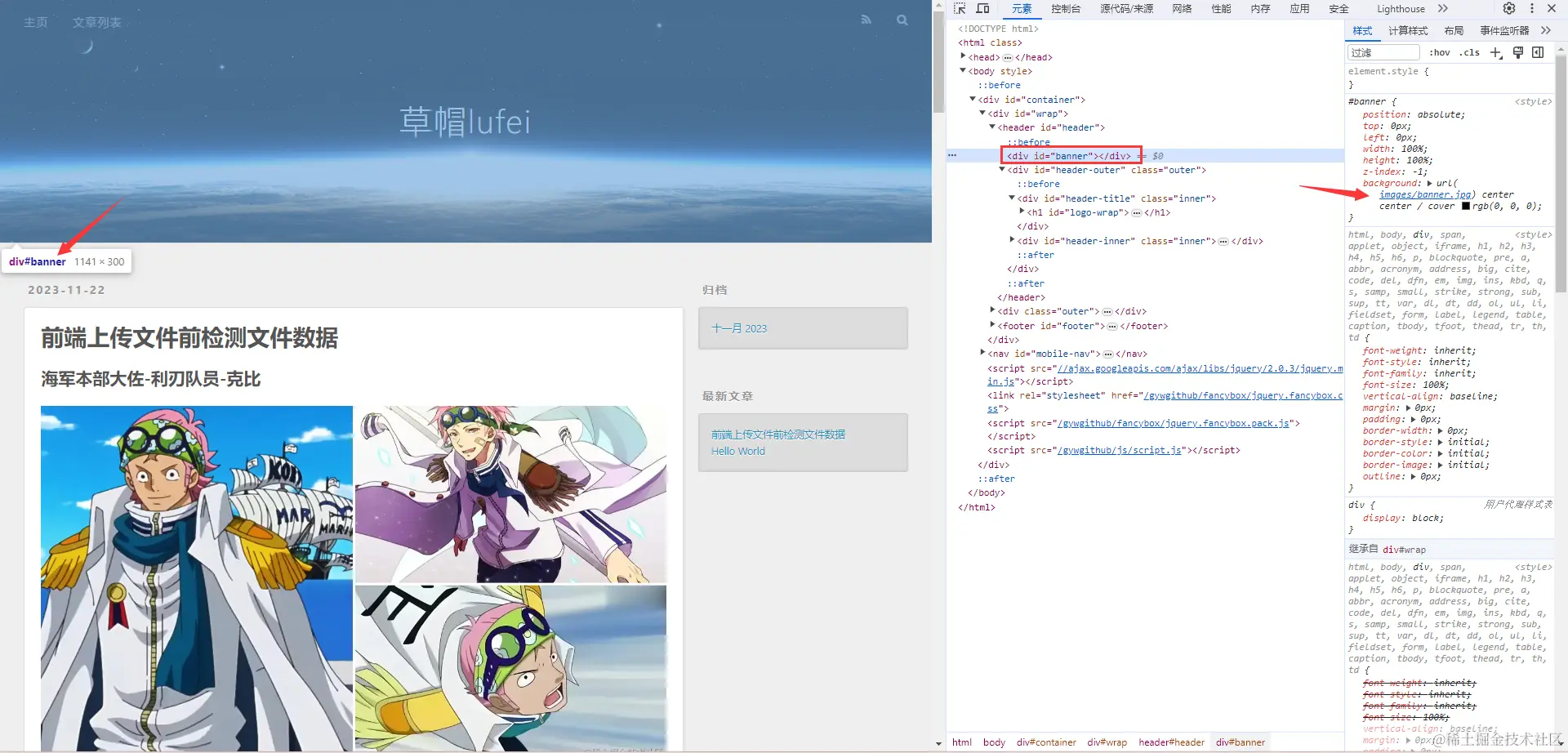
Task: Open the 源代码/来源 (Sources) tab
Action: 1127,9
